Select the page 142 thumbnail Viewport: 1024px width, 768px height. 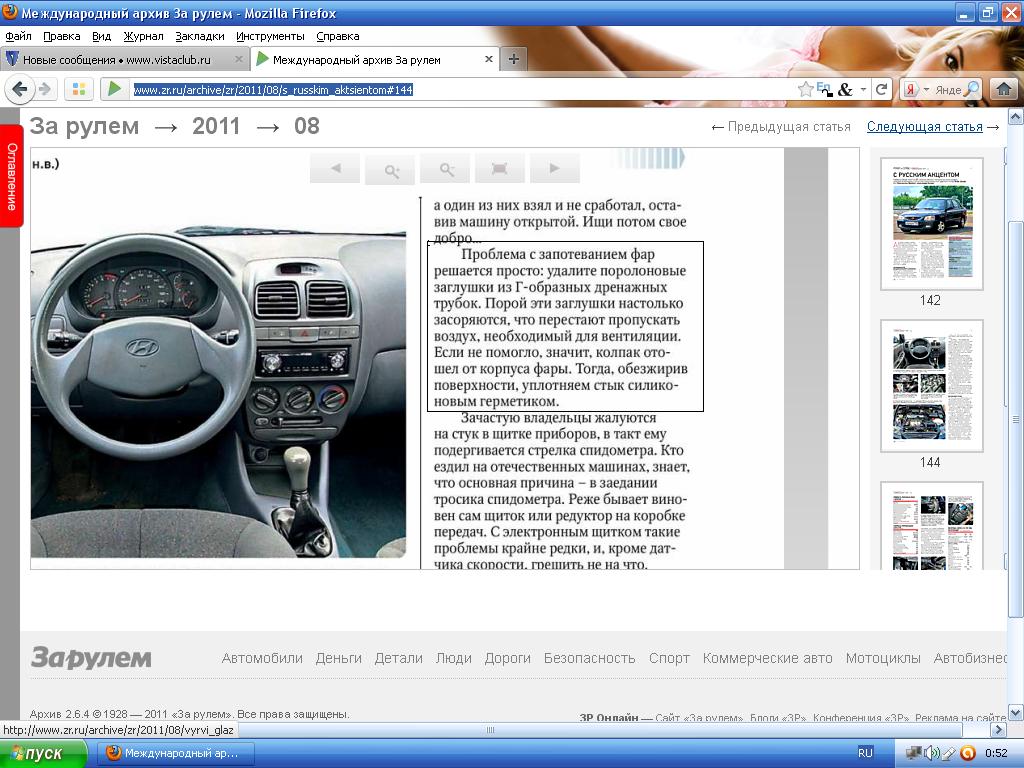(x=931, y=224)
